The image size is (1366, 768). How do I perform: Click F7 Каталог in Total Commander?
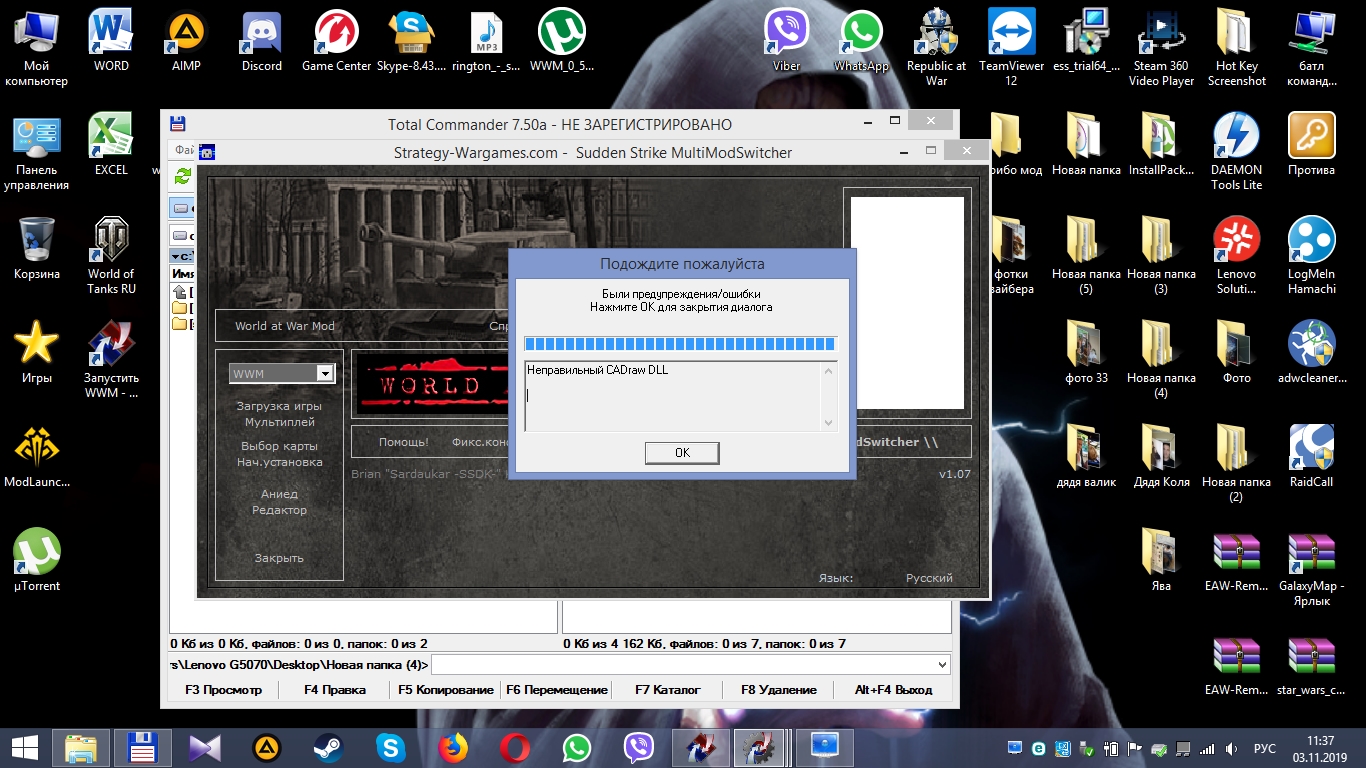point(668,690)
